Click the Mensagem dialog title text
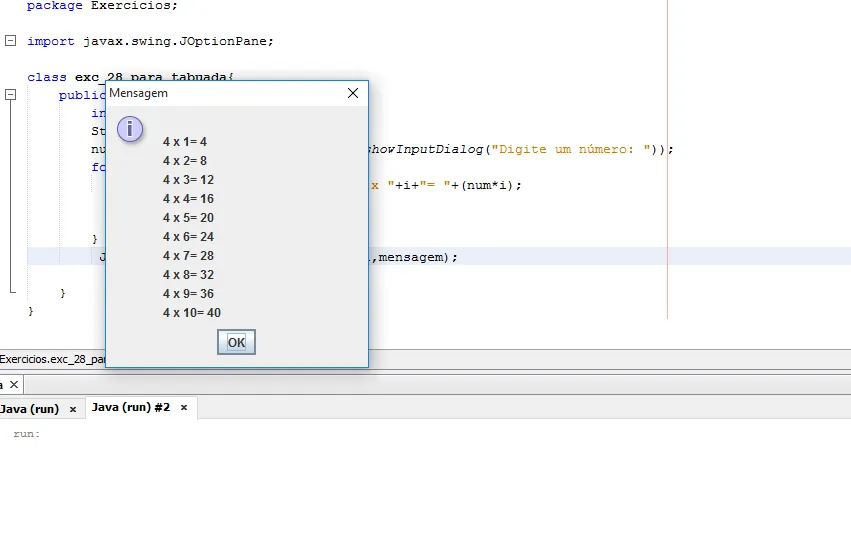This screenshot has height=560, width=851. click(138, 93)
